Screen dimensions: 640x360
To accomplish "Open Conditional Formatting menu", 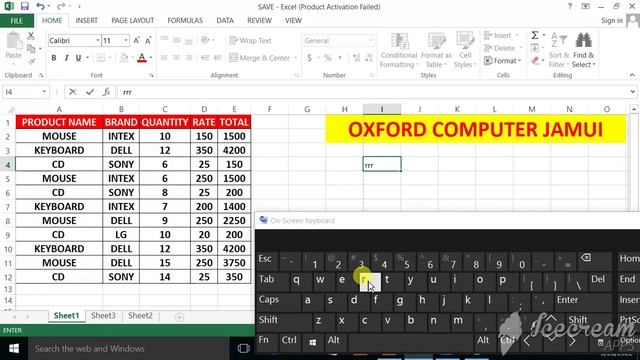I will (x=399, y=50).
